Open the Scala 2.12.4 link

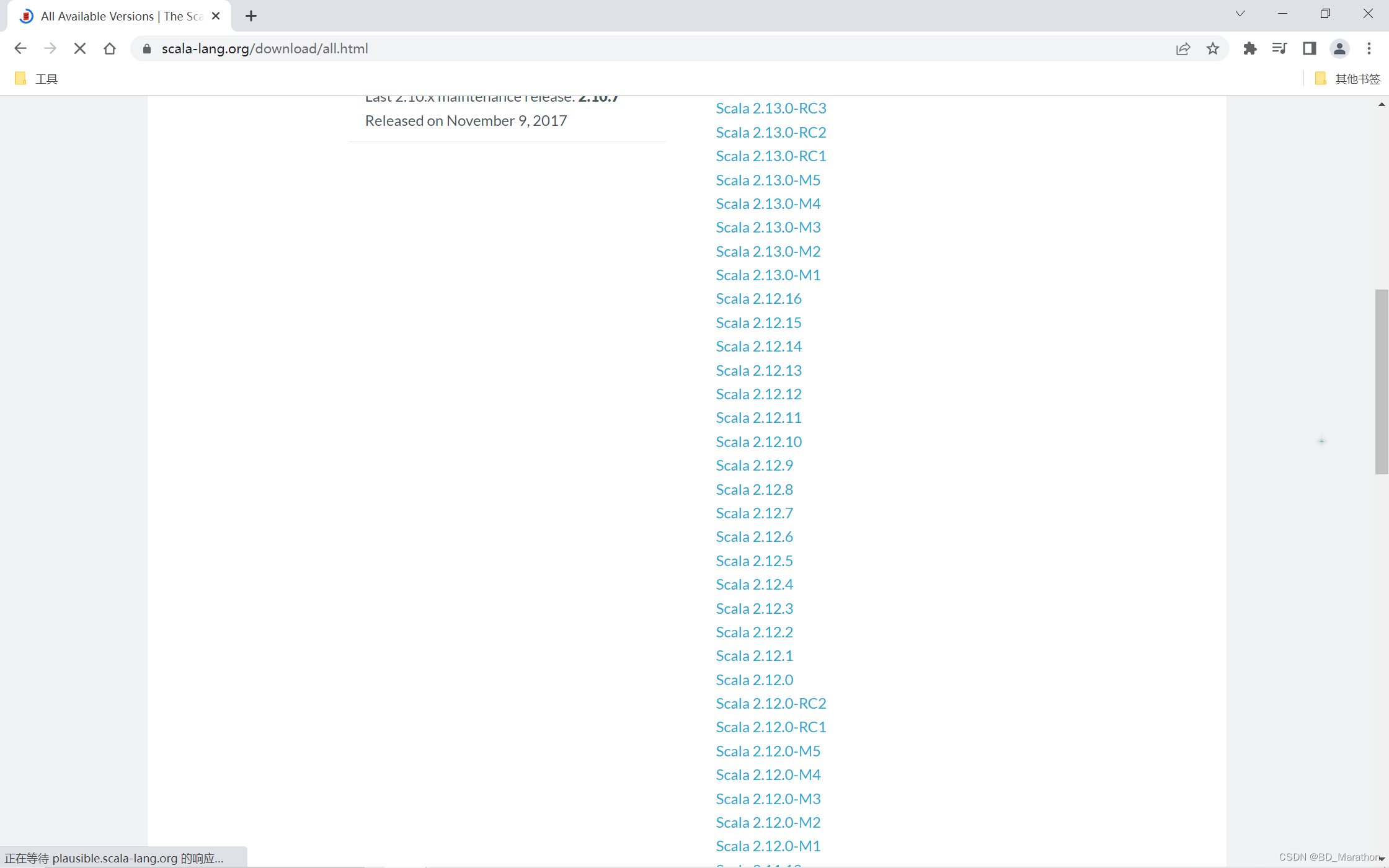point(754,584)
